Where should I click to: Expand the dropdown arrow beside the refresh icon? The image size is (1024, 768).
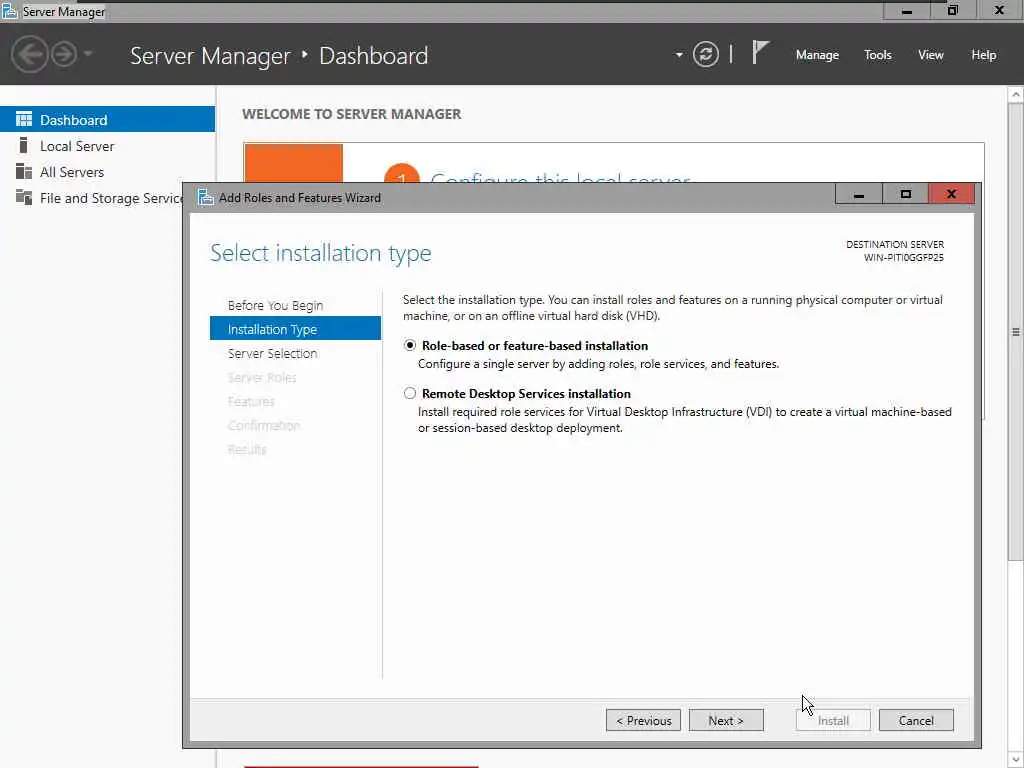click(x=679, y=55)
